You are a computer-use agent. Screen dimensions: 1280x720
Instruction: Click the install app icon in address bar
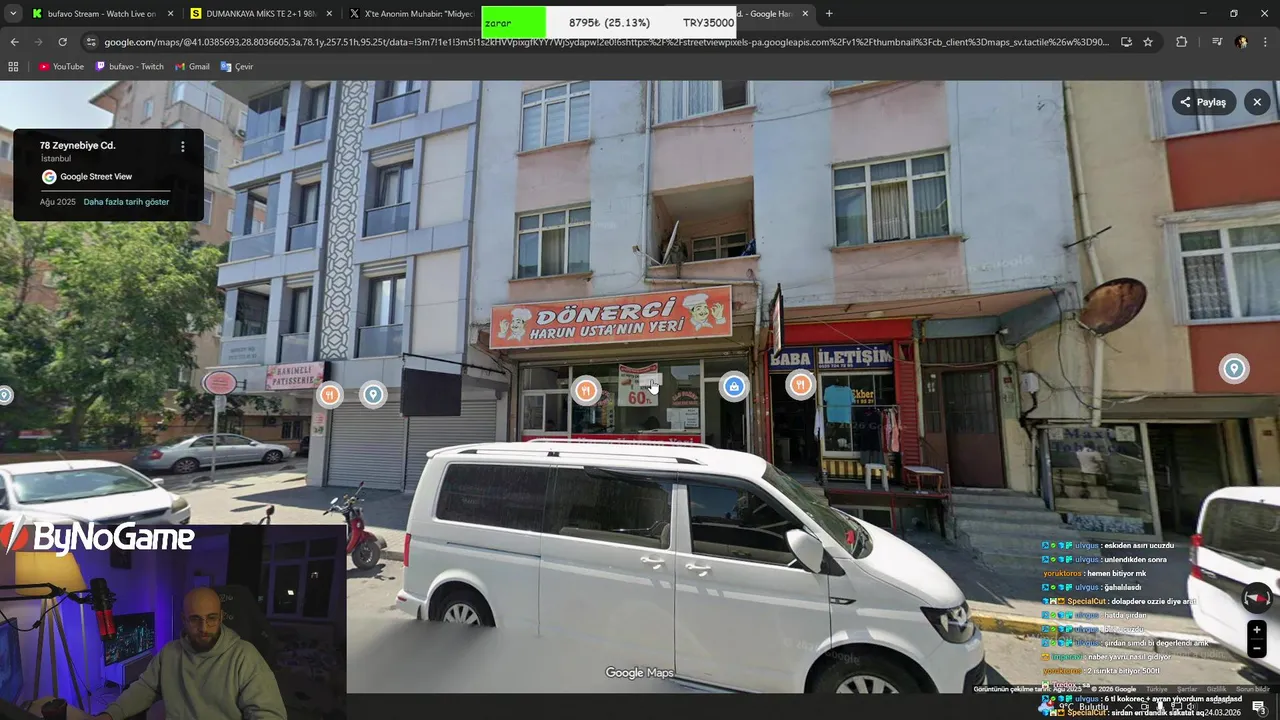[x=1126, y=42]
